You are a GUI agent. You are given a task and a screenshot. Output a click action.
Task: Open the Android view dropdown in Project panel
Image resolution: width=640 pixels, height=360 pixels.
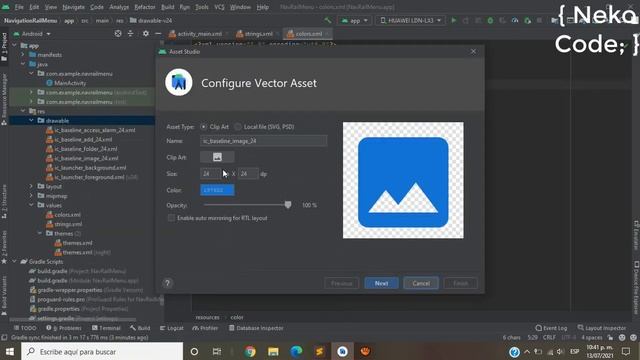(x=32, y=33)
